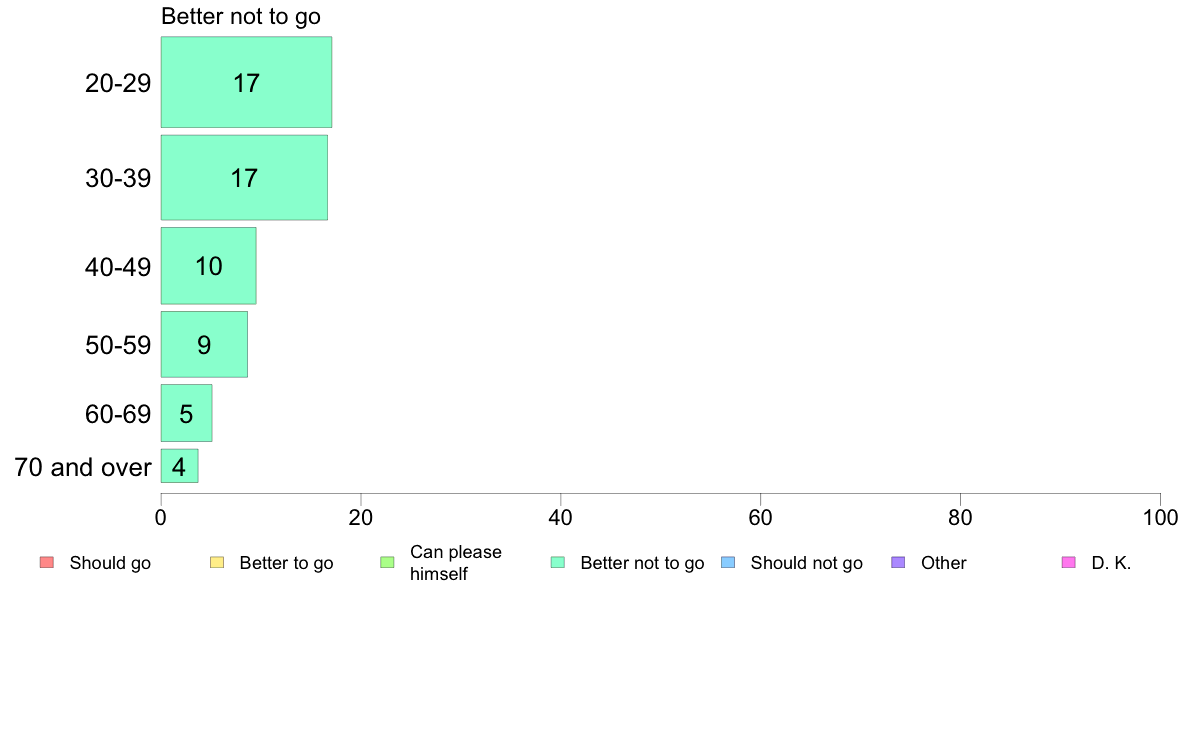Viewport: 1188px width, 736px height.
Task: Click the Other purple legend swatch
Action: pyautogui.click(x=899, y=562)
